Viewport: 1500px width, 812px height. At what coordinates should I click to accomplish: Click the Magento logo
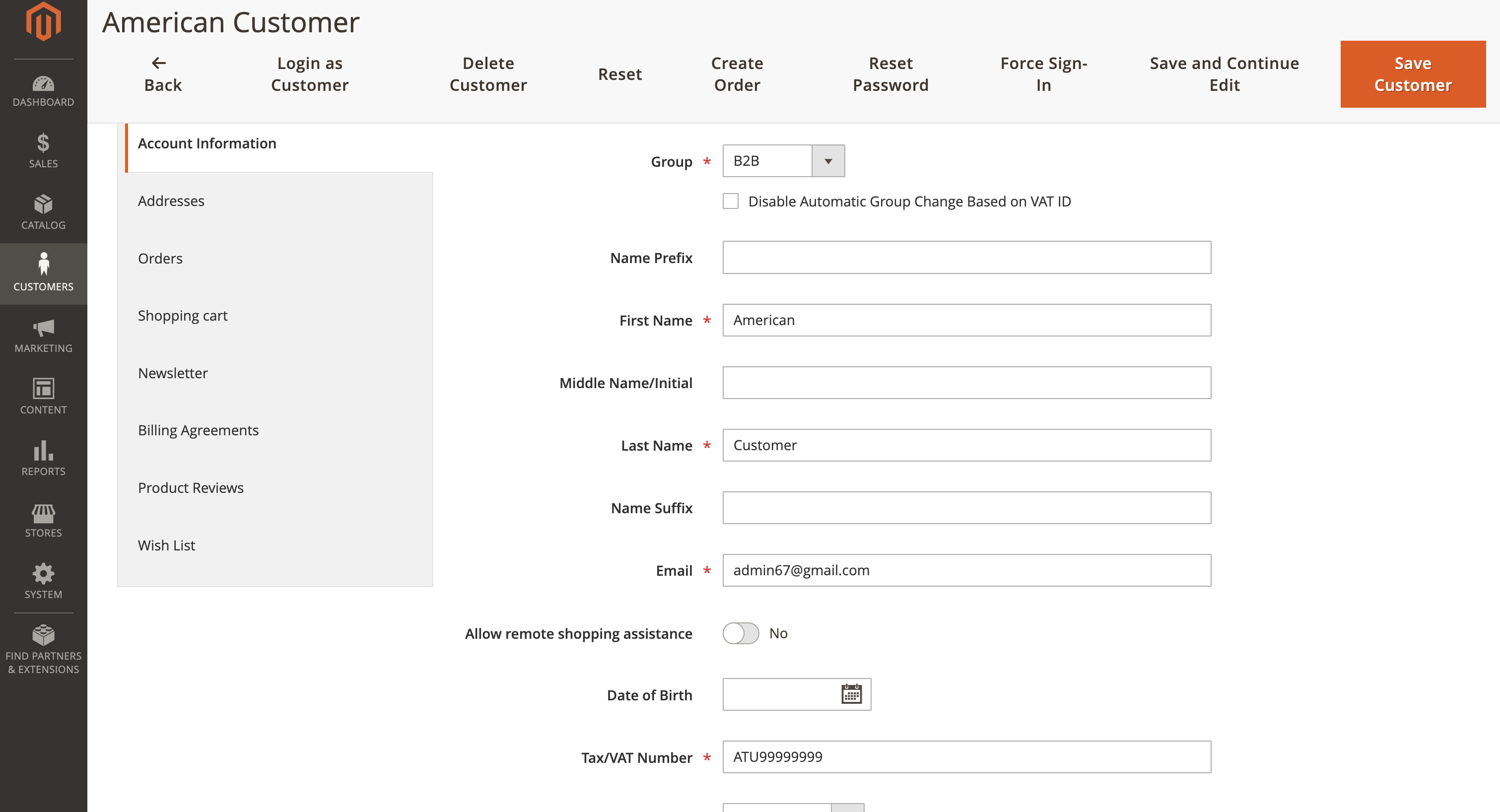(43, 21)
